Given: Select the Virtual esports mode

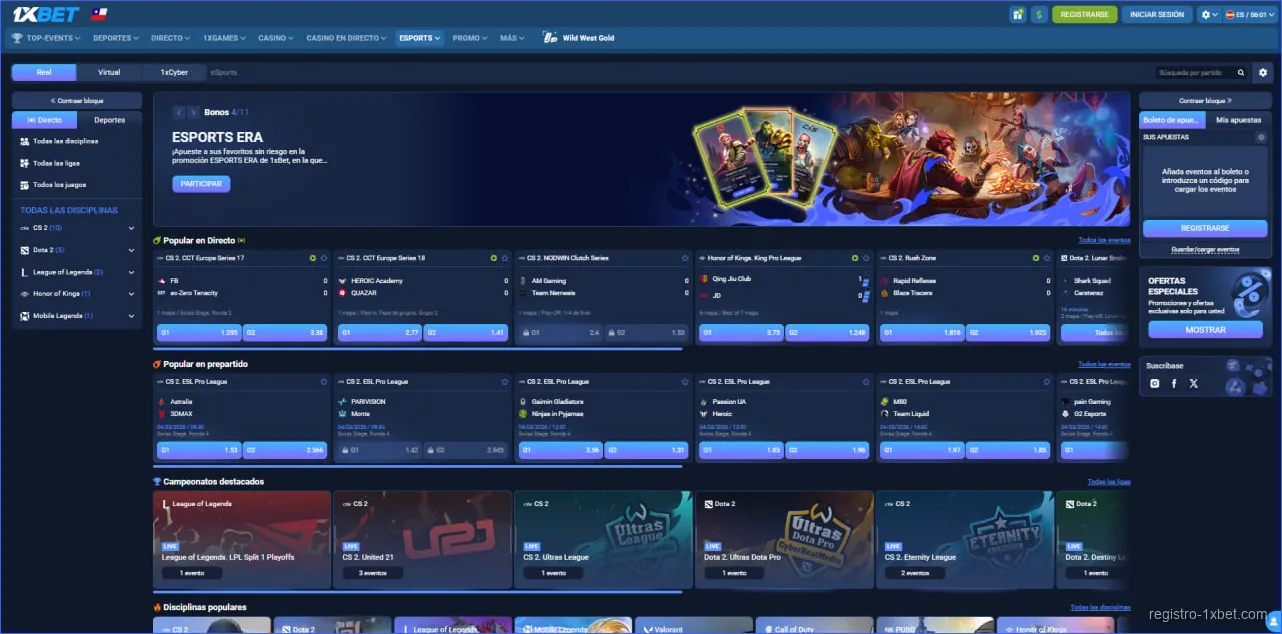Looking at the screenshot, I should point(109,72).
